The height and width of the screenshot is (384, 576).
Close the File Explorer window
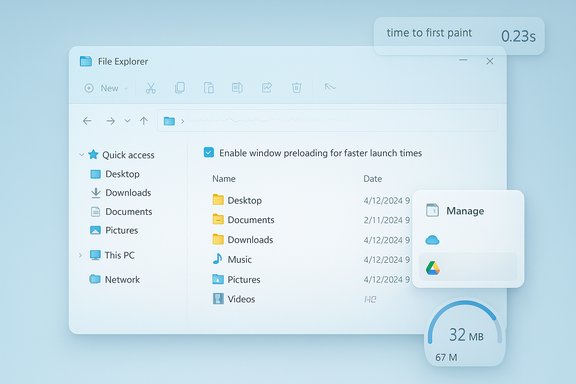point(490,61)
